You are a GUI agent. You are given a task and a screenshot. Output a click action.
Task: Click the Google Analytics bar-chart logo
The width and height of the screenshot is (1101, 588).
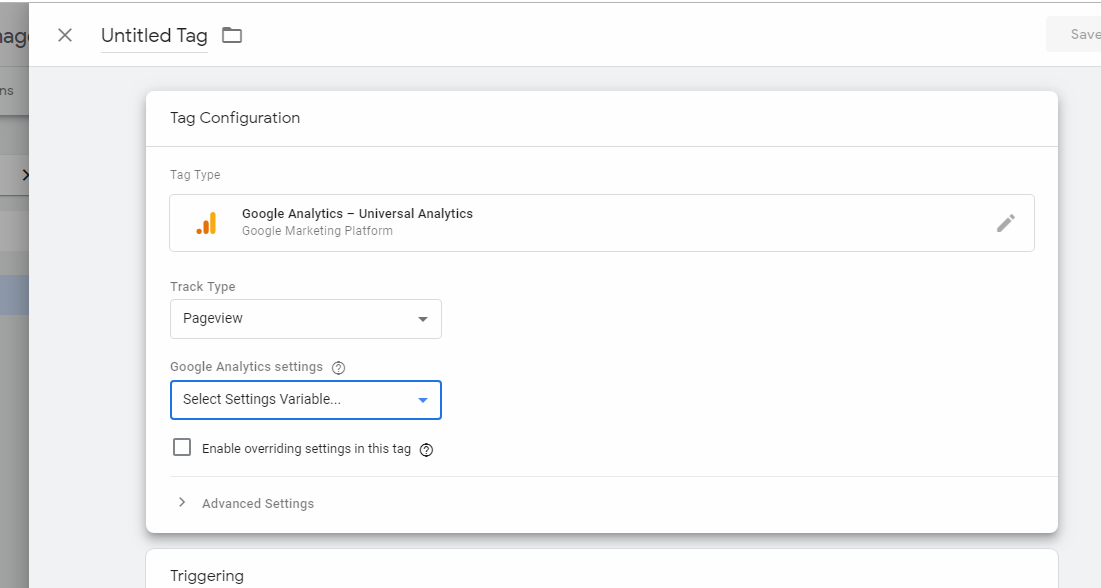[x=206, y=223]
